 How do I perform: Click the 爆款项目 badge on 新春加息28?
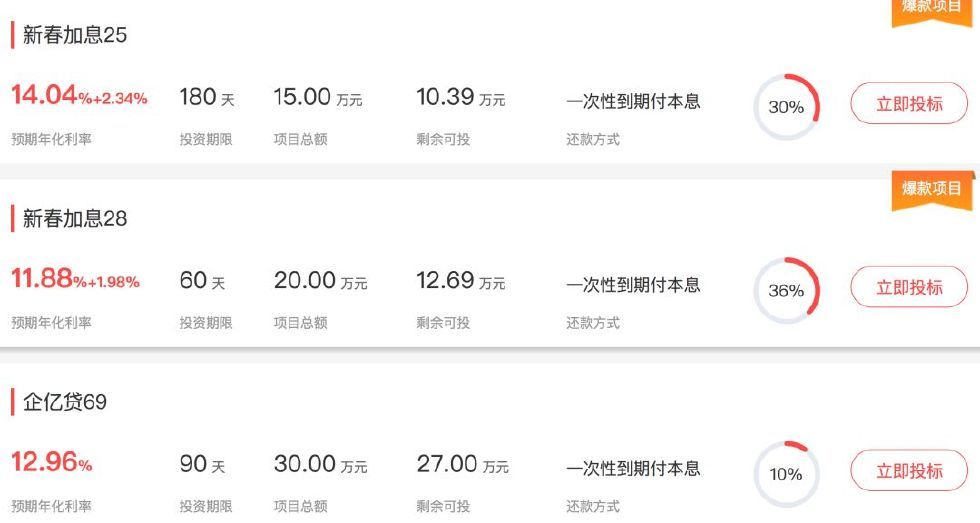coord(932,189)
